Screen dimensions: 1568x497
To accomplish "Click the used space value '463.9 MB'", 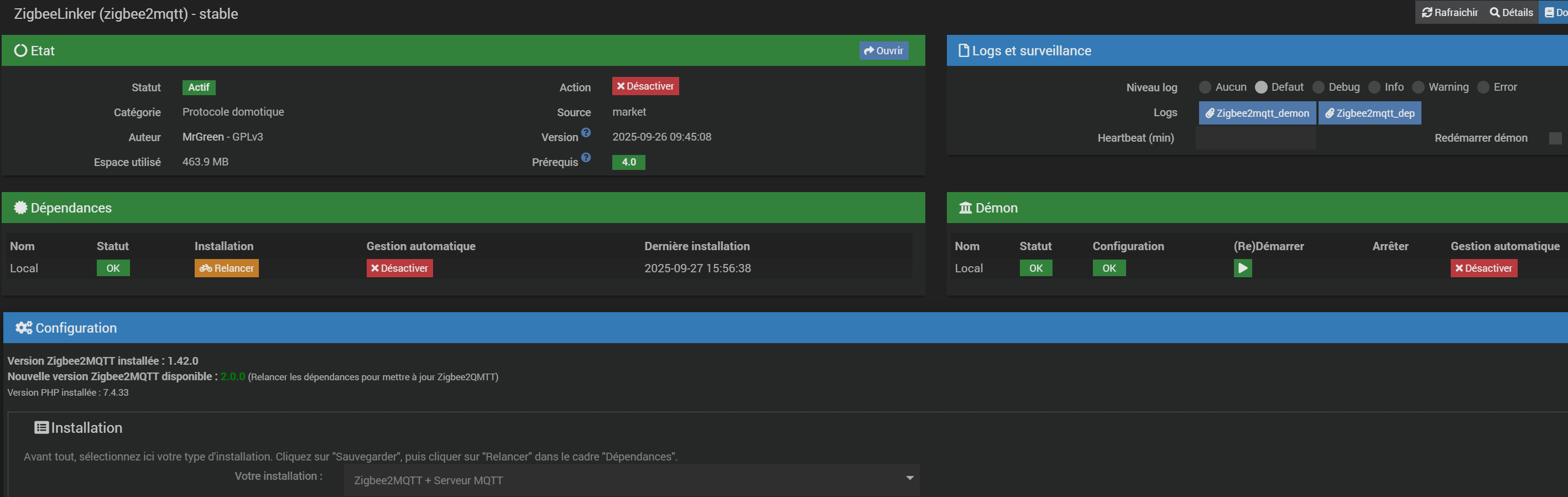I will [x=205, y=162].
